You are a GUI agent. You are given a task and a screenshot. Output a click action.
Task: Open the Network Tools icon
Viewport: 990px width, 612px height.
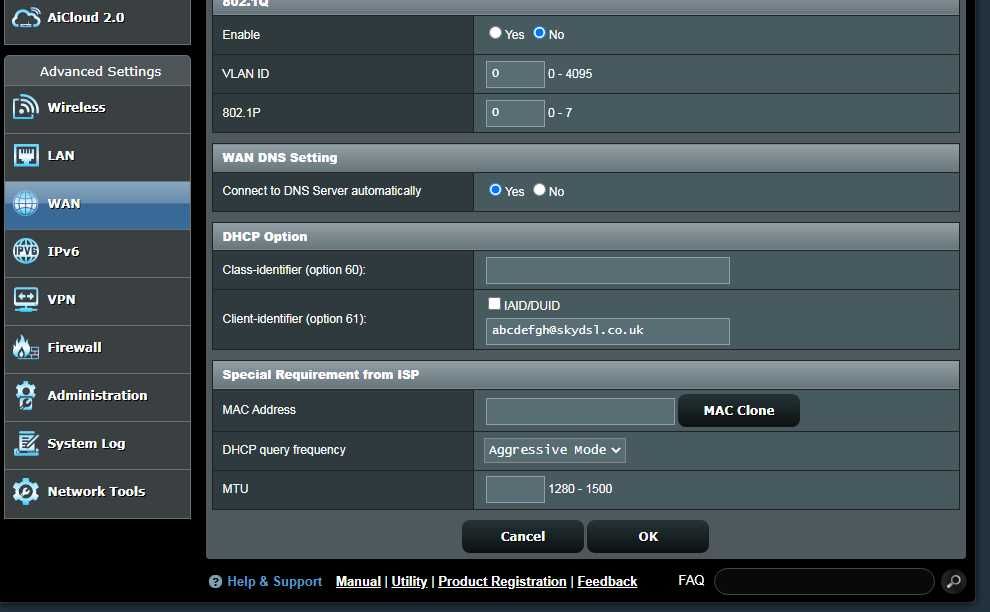point(25,492)
